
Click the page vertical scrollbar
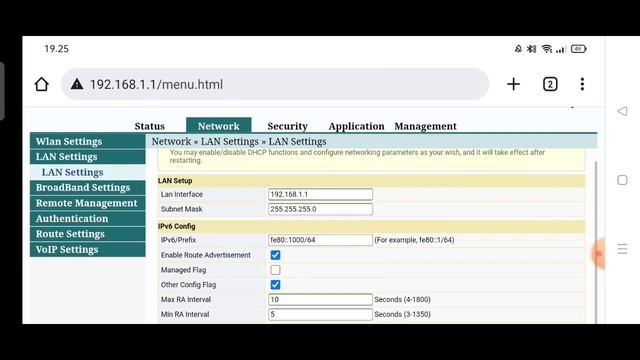(596, 242)
